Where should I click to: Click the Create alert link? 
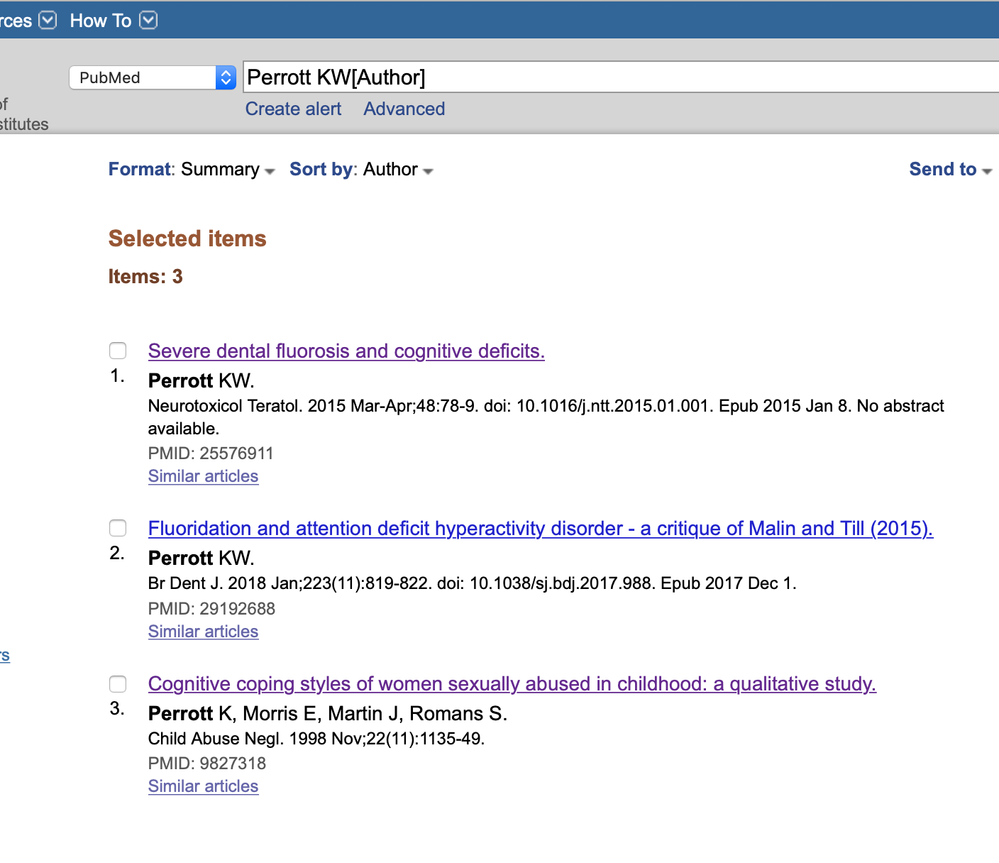pos(293,109)
